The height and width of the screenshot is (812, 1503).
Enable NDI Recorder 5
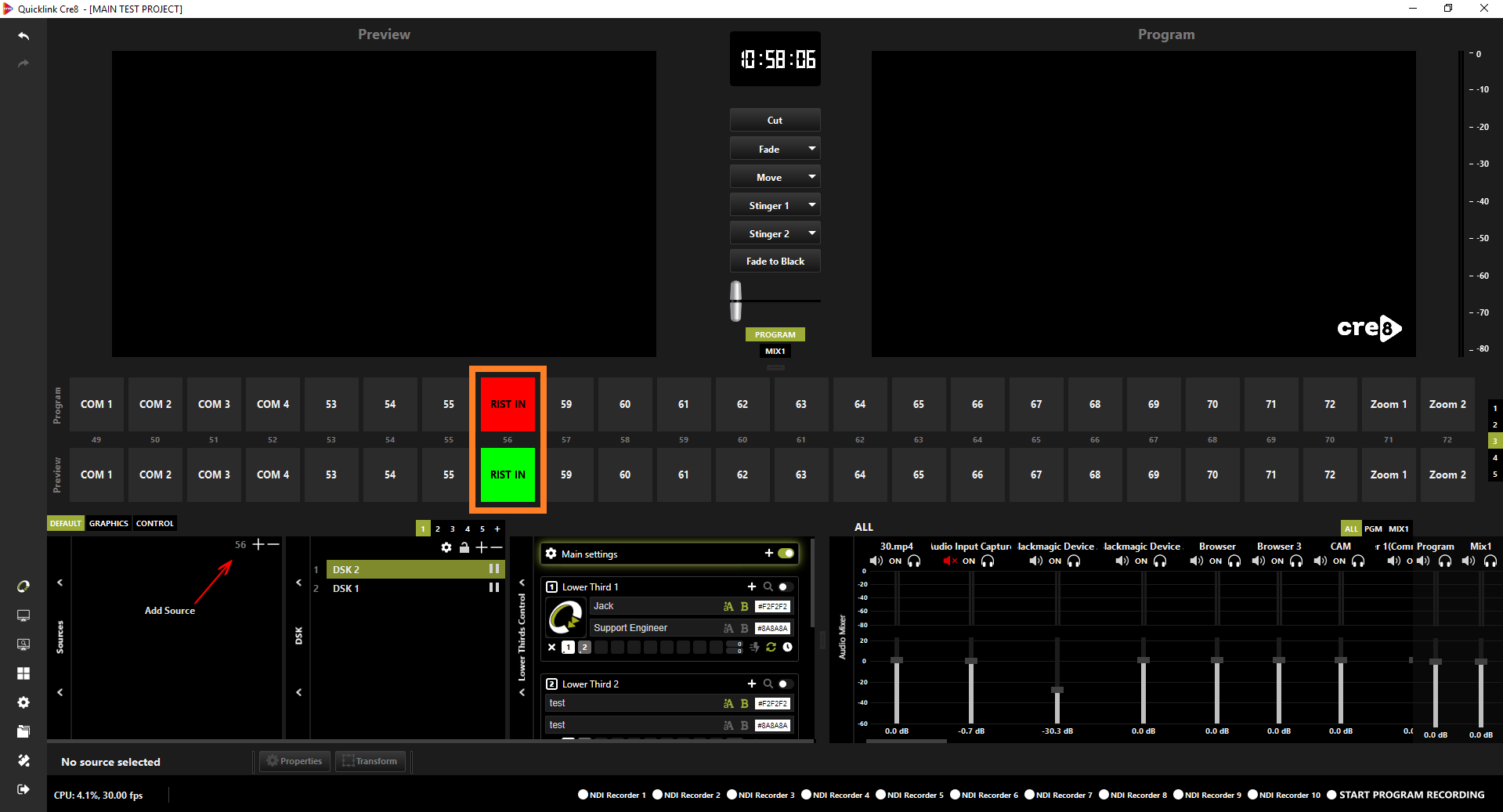(880, 795)
